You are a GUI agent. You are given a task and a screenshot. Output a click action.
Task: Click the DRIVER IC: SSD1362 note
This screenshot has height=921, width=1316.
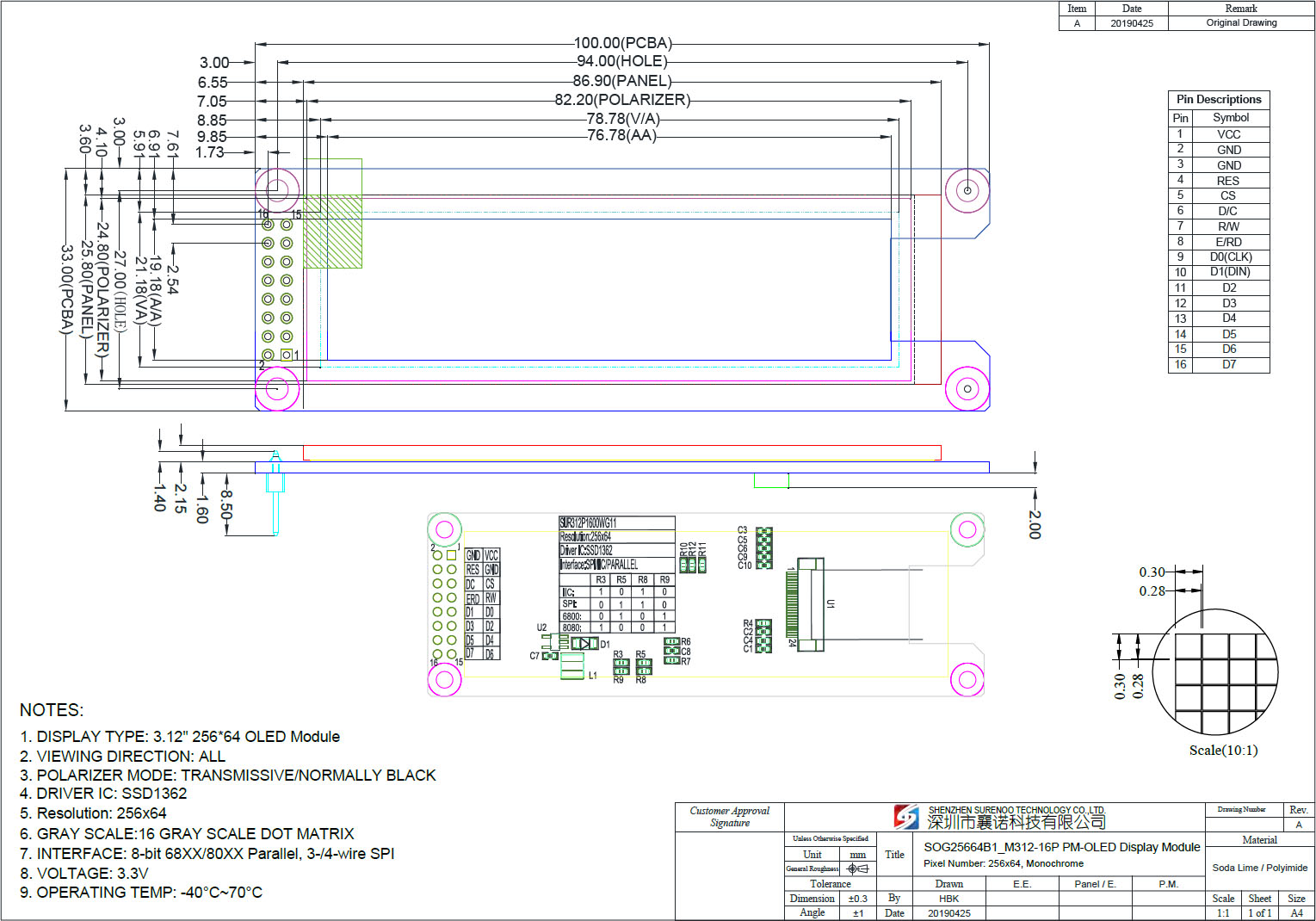103,794
